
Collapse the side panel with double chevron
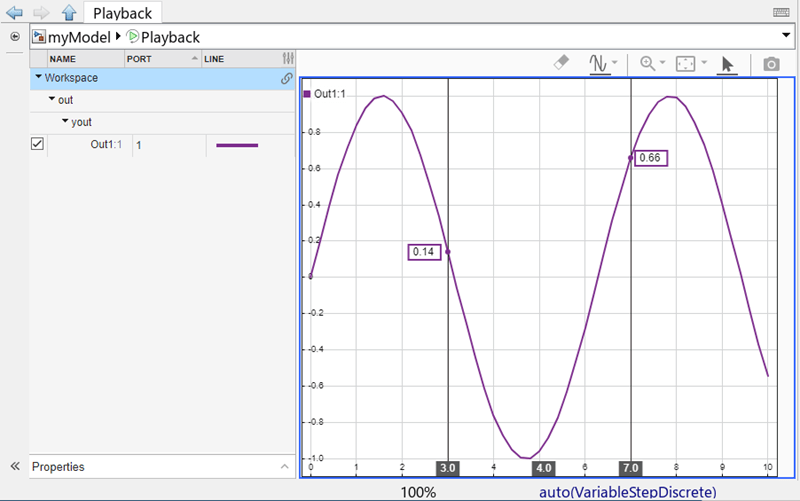click(15, 466)
